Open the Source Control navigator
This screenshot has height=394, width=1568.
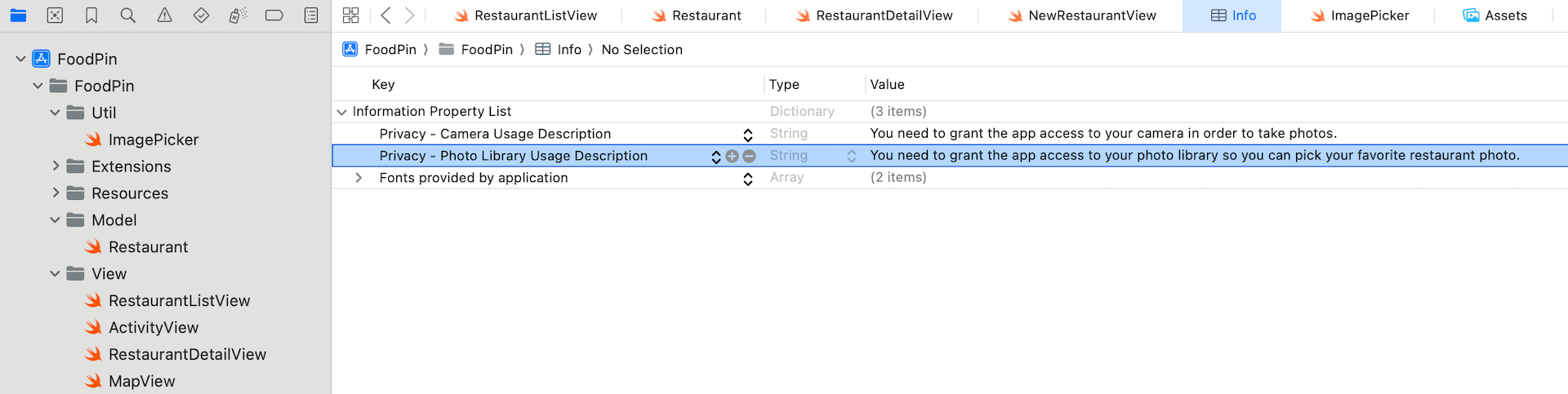coord(55,15)
